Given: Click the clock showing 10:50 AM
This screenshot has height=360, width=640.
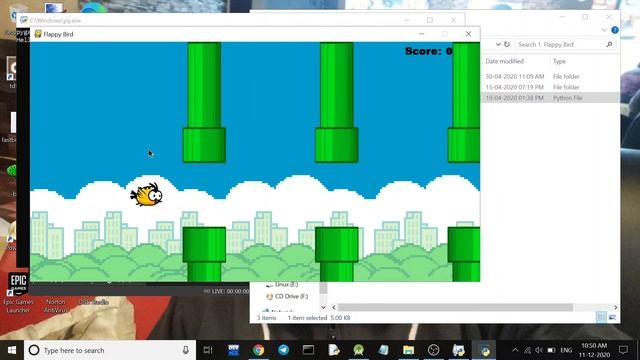Looking at the screenshot, I should coord(594,346).
